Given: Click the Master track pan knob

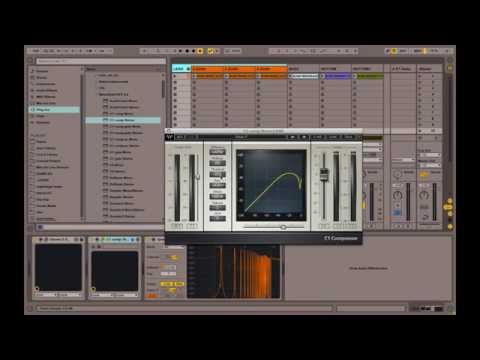Looking at the screenshot, I should click(424, 195).
